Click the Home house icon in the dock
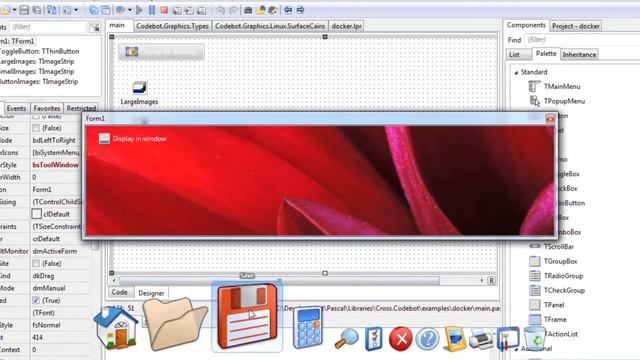 point(116,328)
